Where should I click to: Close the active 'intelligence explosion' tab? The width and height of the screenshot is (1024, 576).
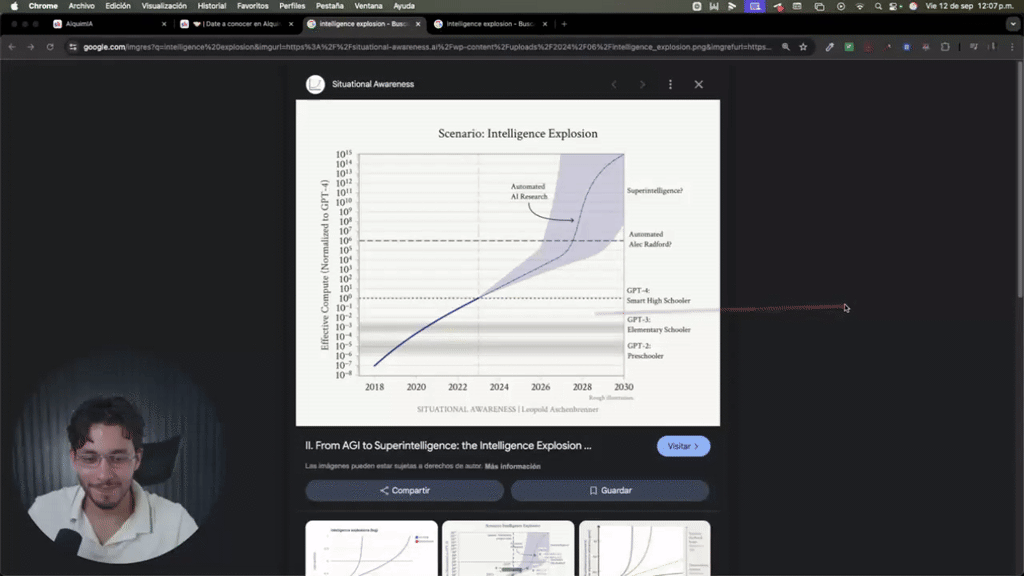[x=418, y=24]
